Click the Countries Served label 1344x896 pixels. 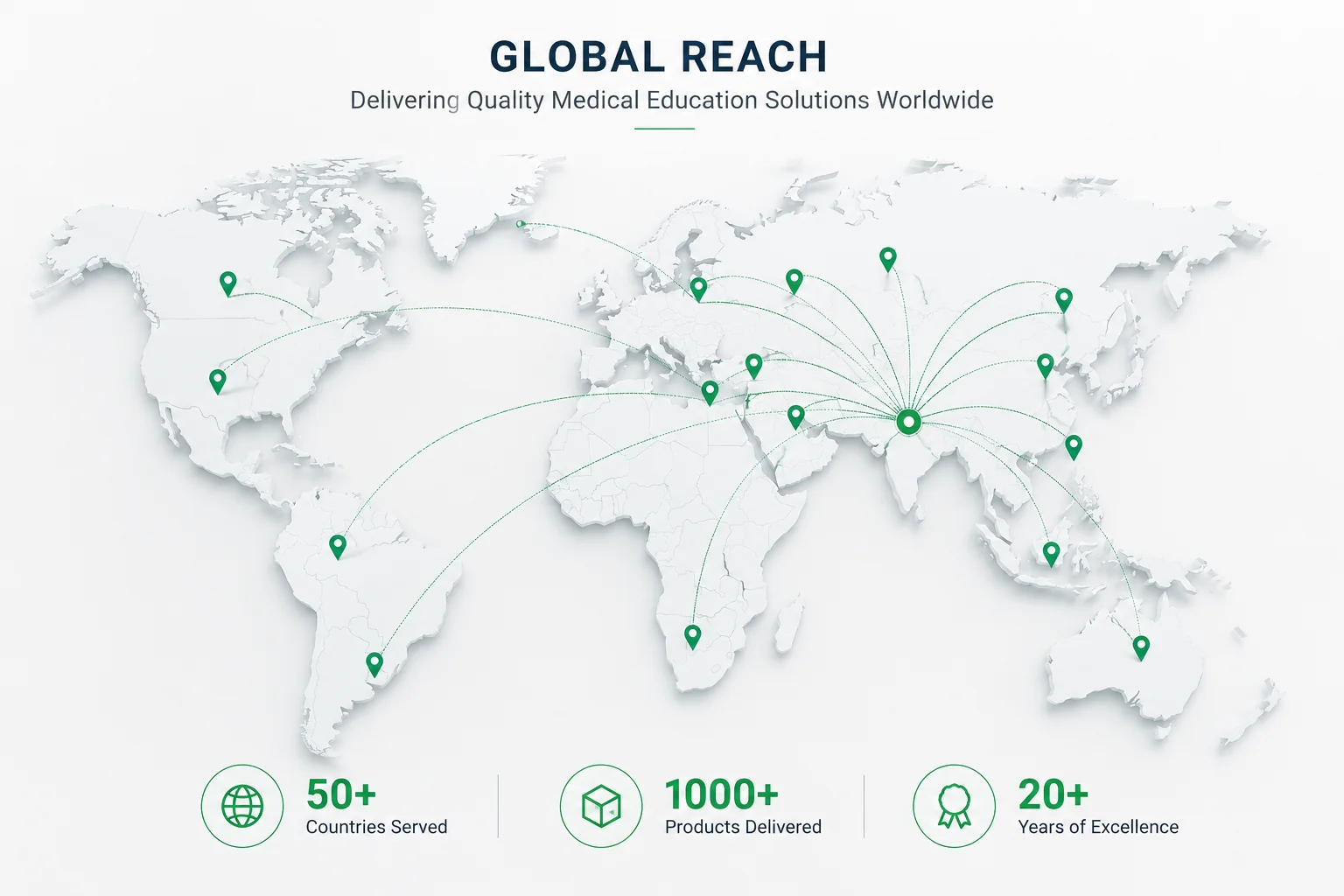tap(376, 827)
